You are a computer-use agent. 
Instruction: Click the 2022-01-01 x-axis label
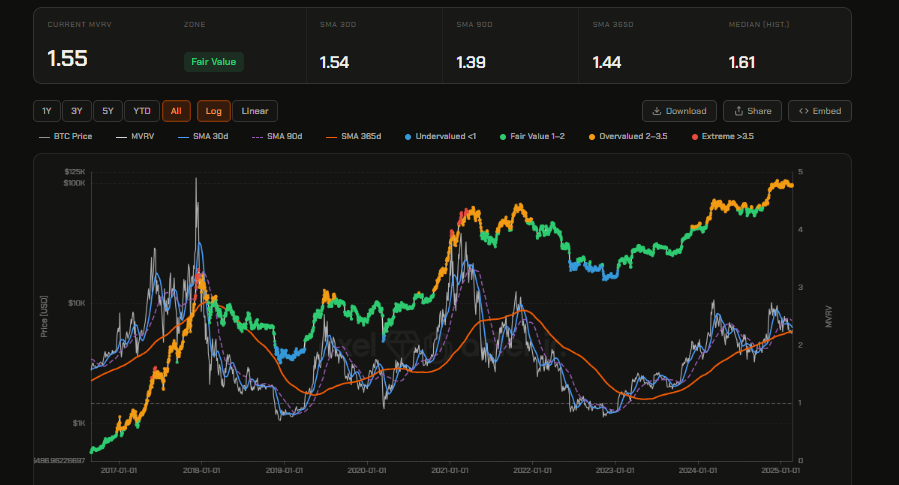pos(533,471)
